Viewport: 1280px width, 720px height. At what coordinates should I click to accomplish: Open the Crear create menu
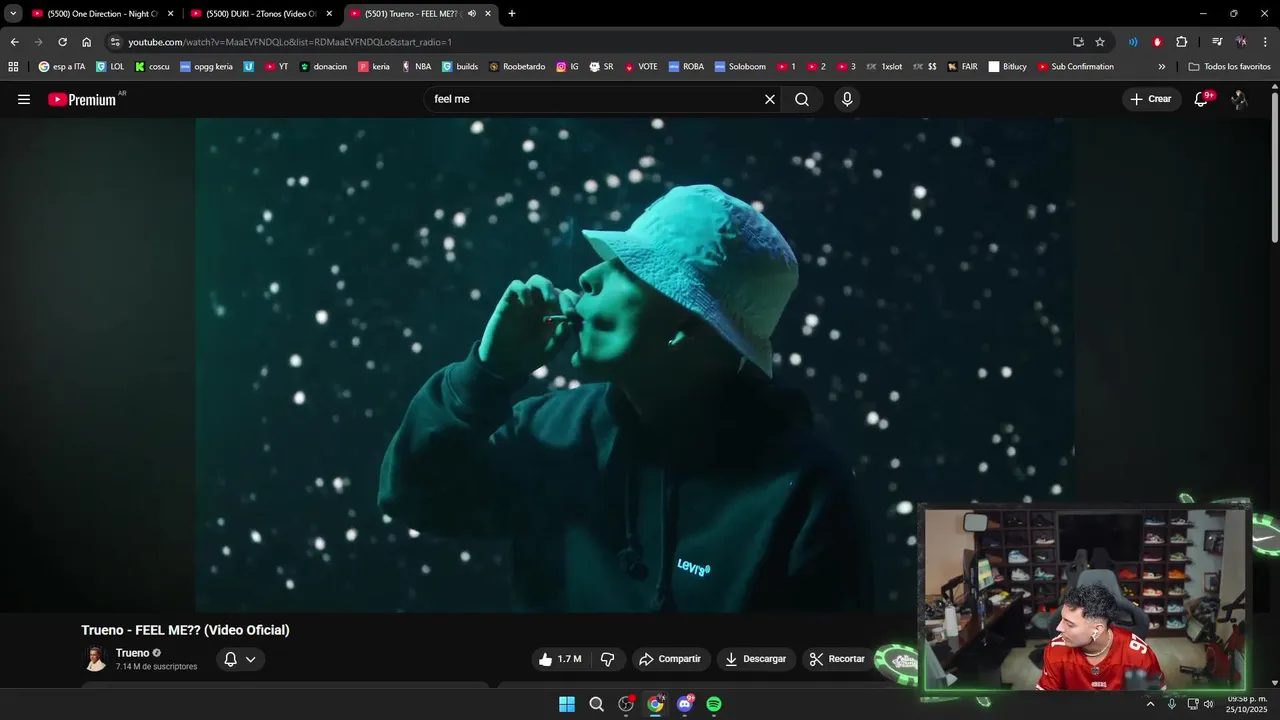[x=1151, y=99]
